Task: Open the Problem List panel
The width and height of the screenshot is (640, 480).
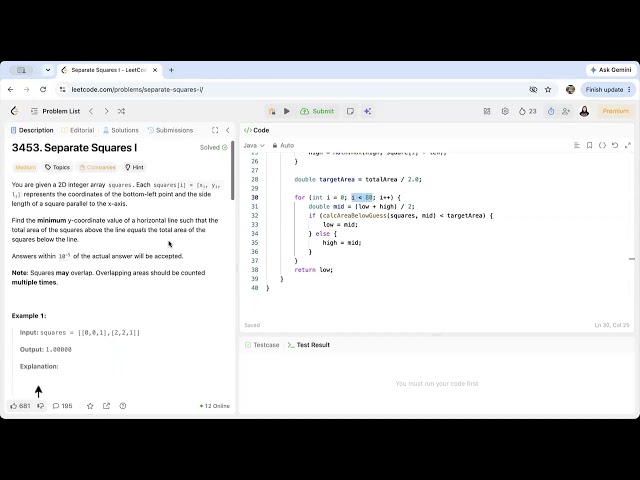Action: tap(56, 111)
